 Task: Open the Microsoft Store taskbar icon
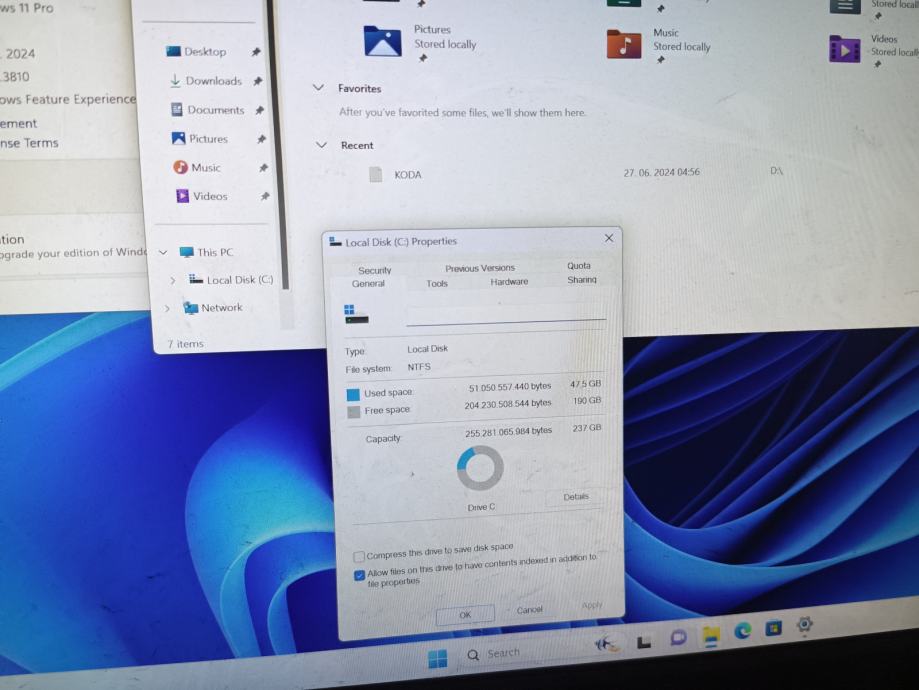[x=773, y=628]
